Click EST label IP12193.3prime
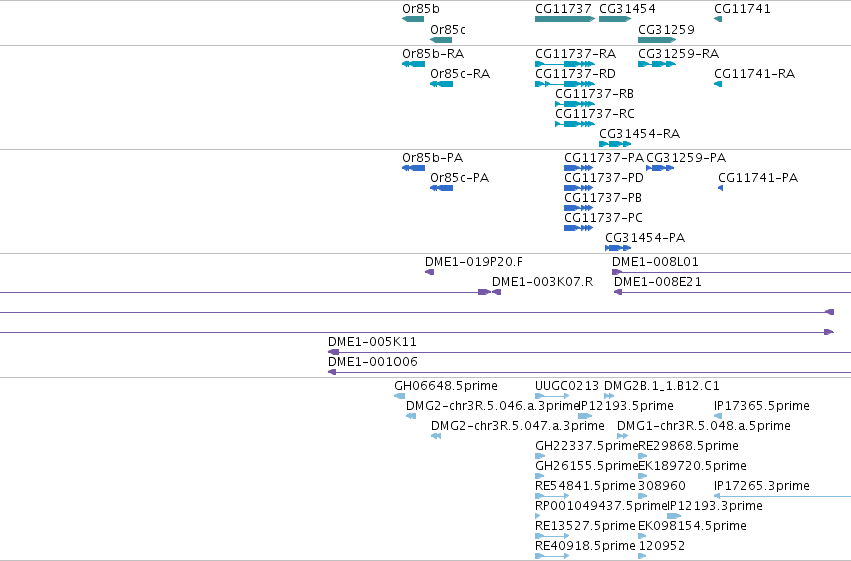The width and height of the screenshot is (851, 561). point(715,507)
